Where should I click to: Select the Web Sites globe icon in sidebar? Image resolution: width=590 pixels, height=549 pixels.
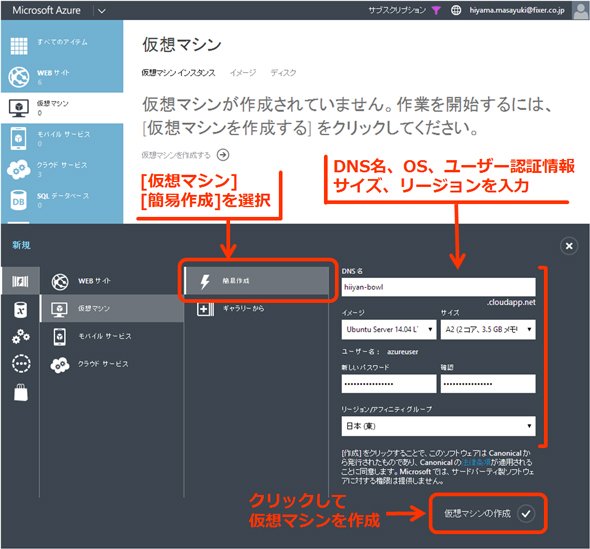pyautogui.click(x=19, y=77)
